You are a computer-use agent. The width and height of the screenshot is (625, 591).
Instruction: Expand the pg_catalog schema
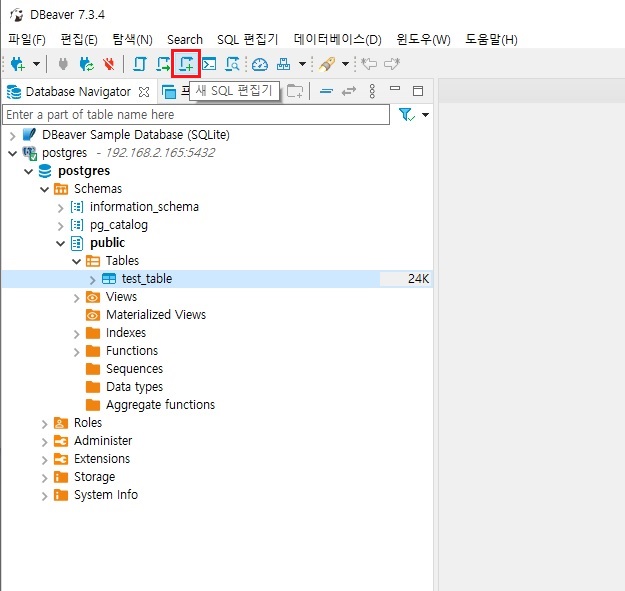[x=60, y=226]
